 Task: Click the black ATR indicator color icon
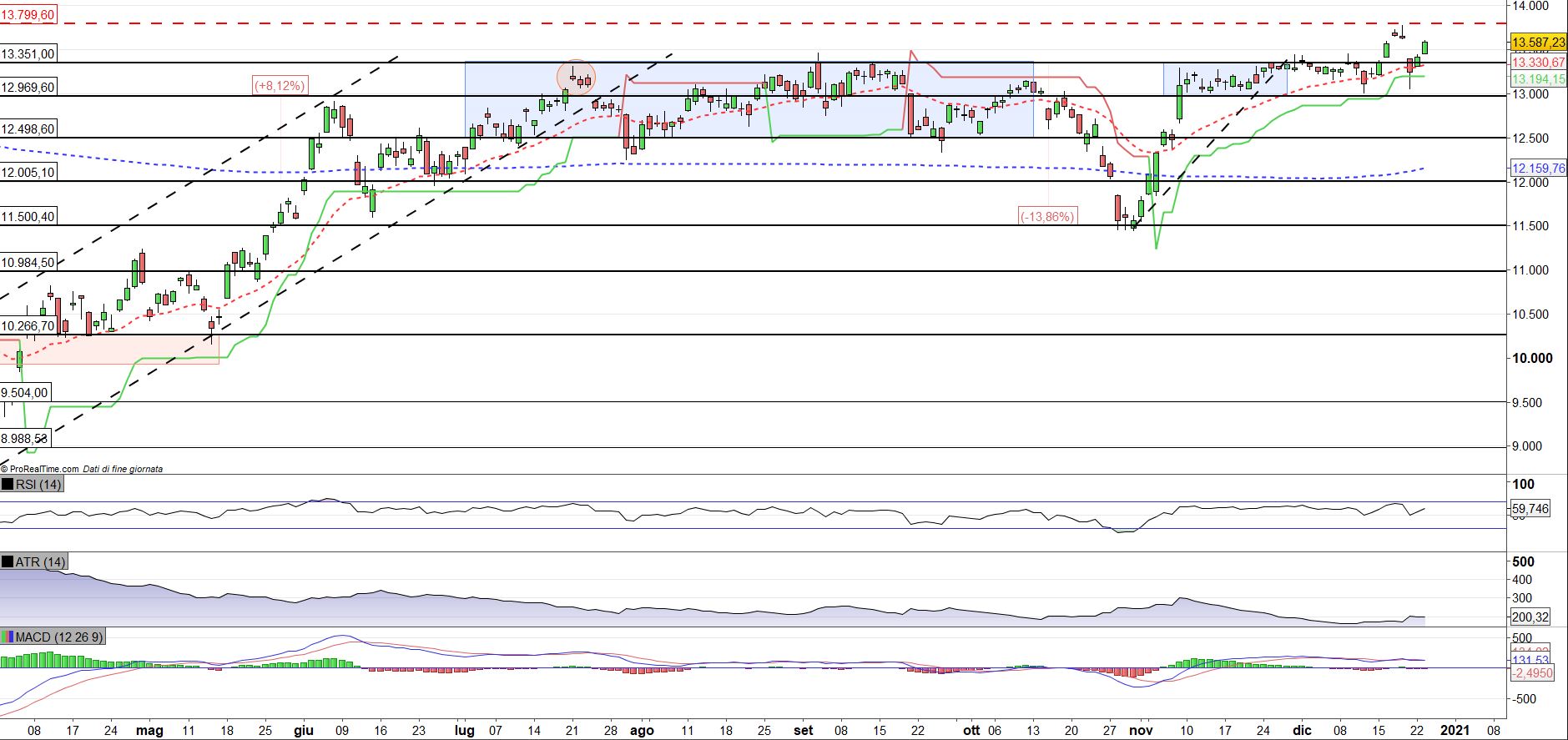coord(8,562)
